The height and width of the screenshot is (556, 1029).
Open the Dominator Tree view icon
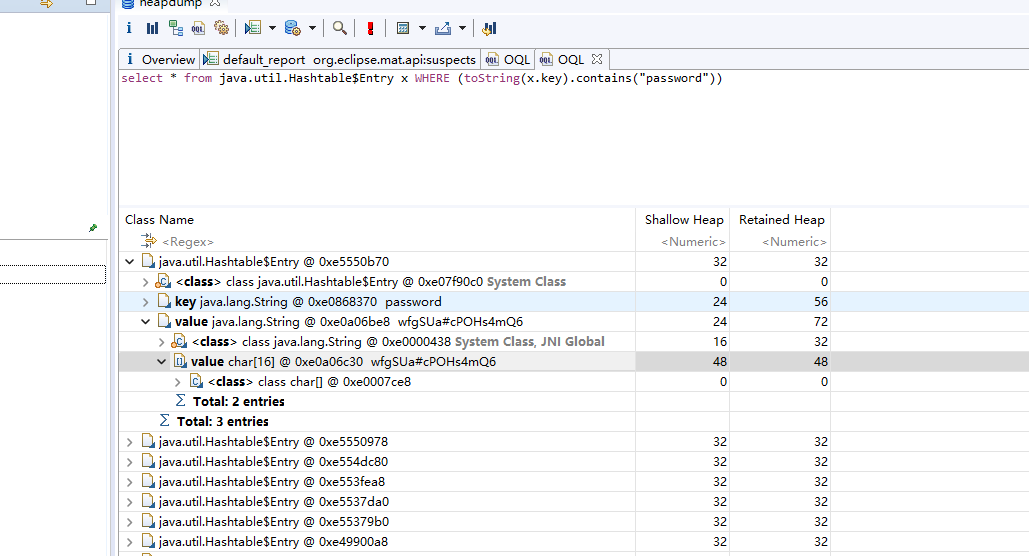click(175, 28)
